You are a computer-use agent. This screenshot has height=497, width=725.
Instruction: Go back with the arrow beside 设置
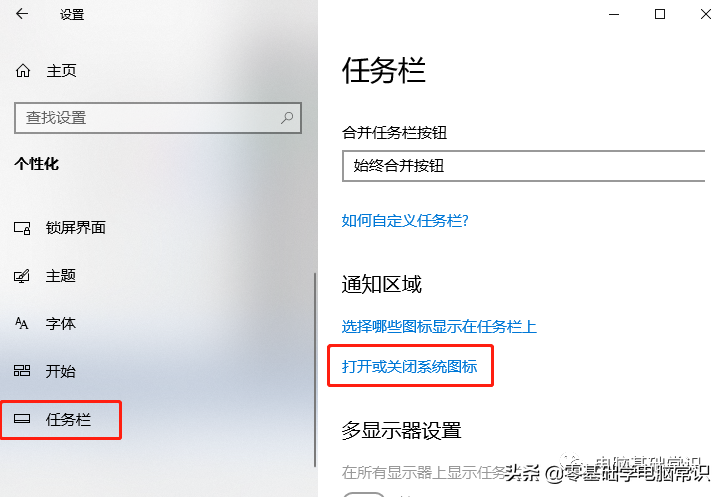click(22, 14)
